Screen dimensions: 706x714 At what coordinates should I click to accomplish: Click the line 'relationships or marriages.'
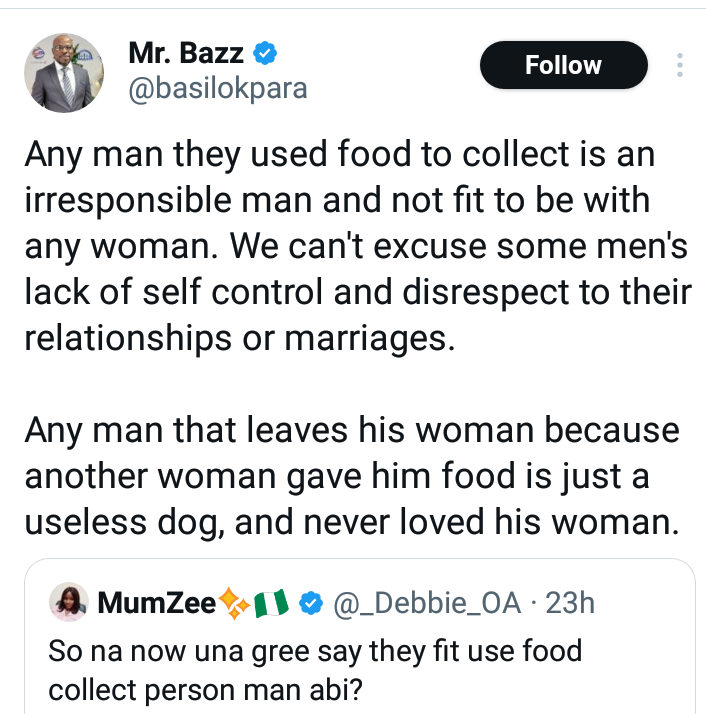point(240,339)
